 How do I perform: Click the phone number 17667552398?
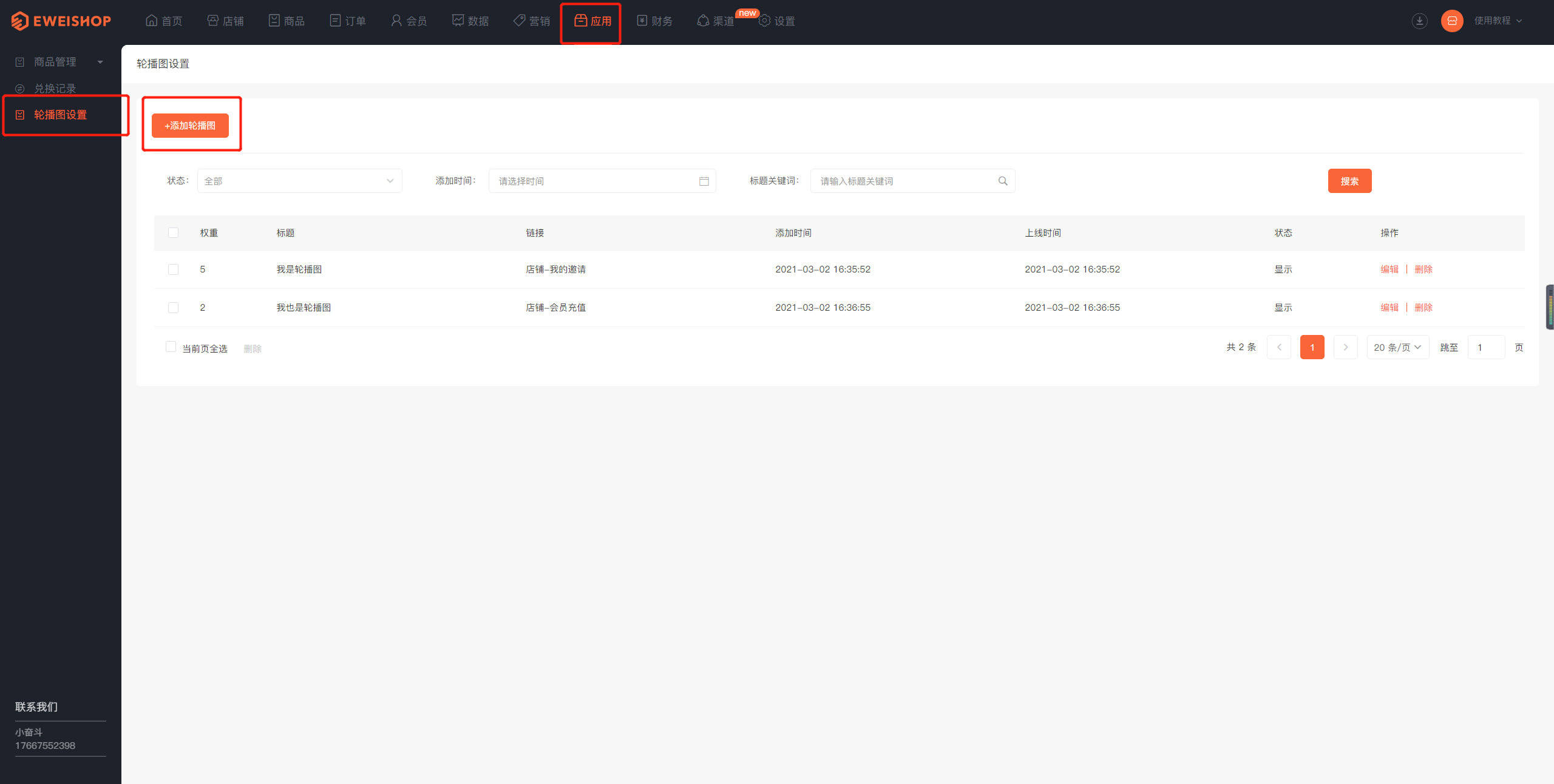coord(45,745)
